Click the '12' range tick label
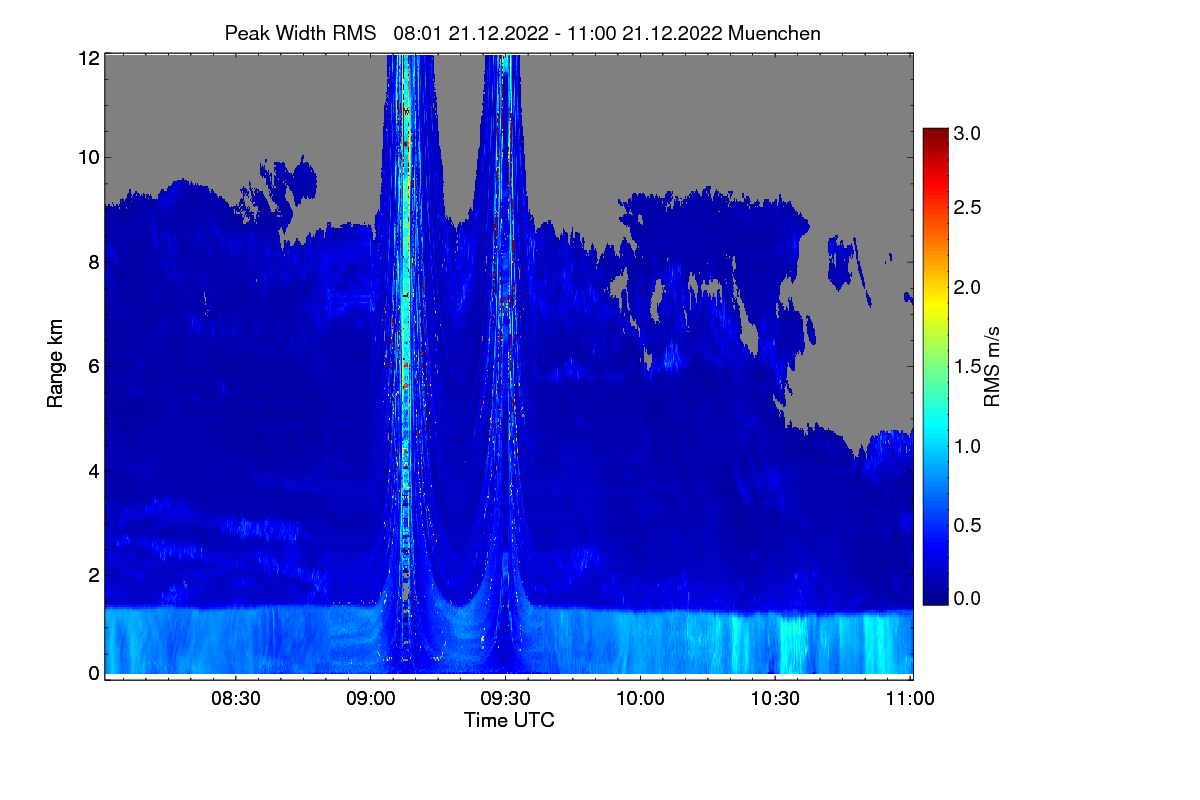The image size is (1200, 800). pyautogui.click(x=88, y=58)
